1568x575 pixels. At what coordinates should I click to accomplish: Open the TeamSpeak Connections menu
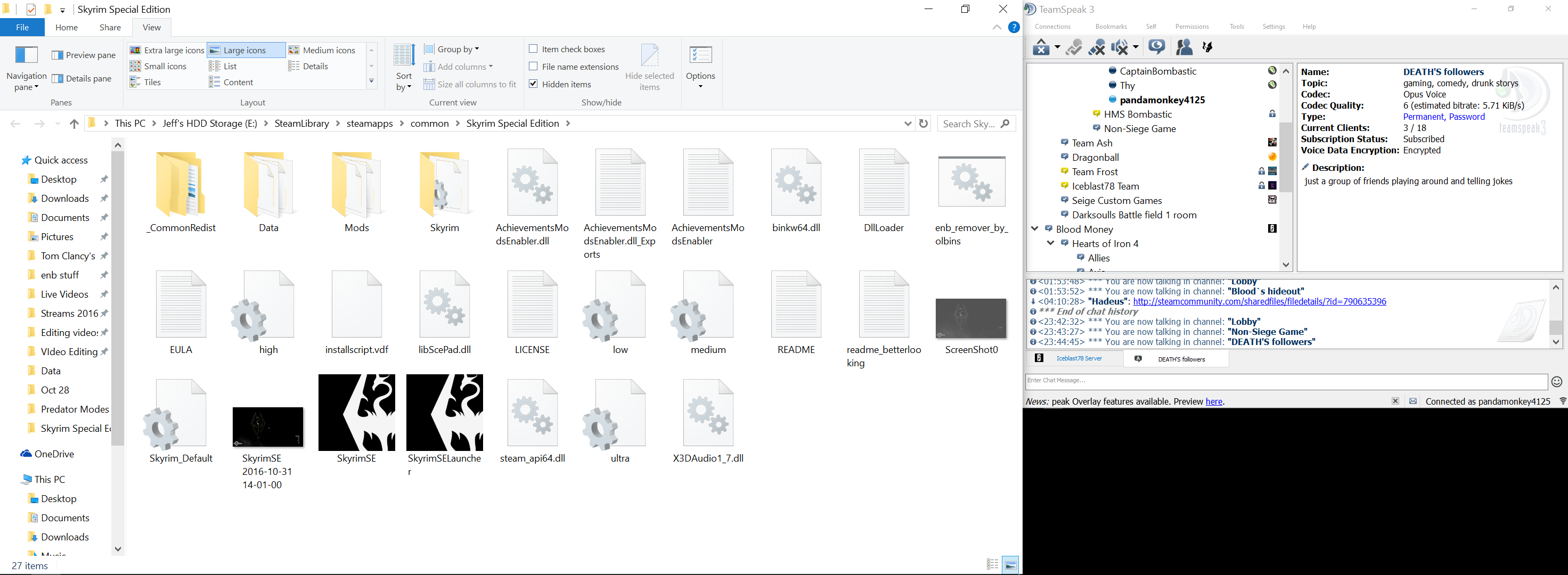click(x=1052, y=26)
